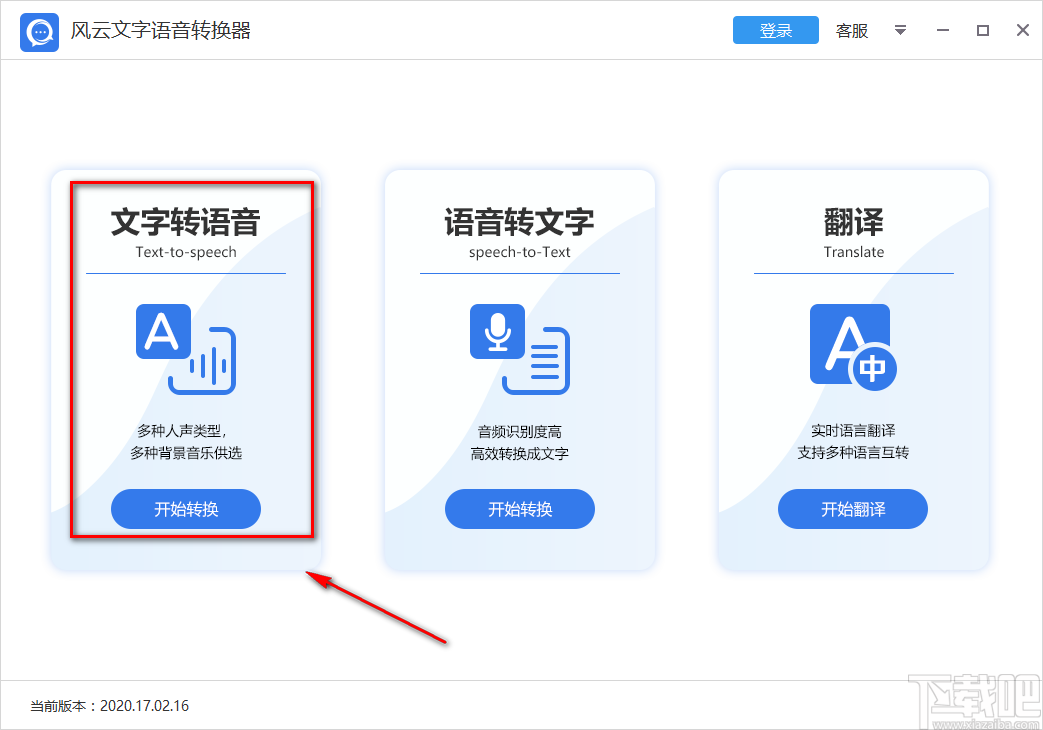Click the A中 translation icon
The height and width of the screenshot is (730, 1043).
click(852, 345)
